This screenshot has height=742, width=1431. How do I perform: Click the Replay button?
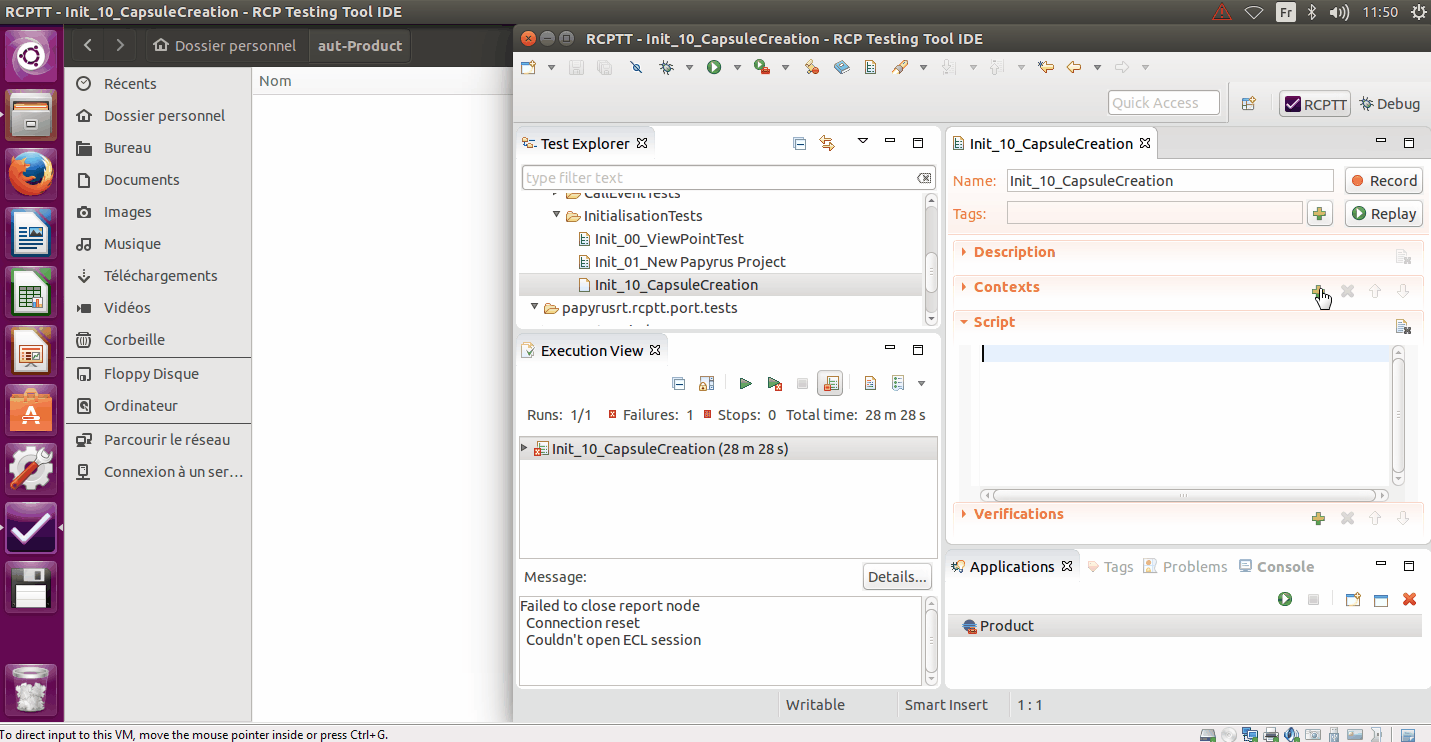click(x=1384, y=214)
